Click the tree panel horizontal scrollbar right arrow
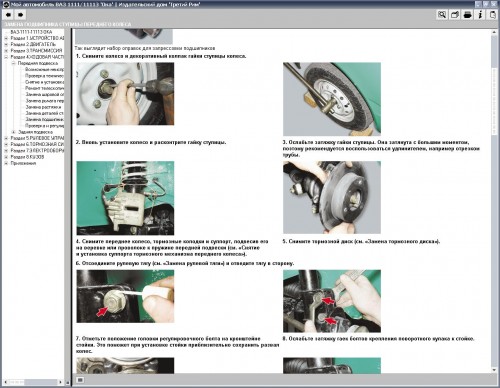 tap(60, 382)
